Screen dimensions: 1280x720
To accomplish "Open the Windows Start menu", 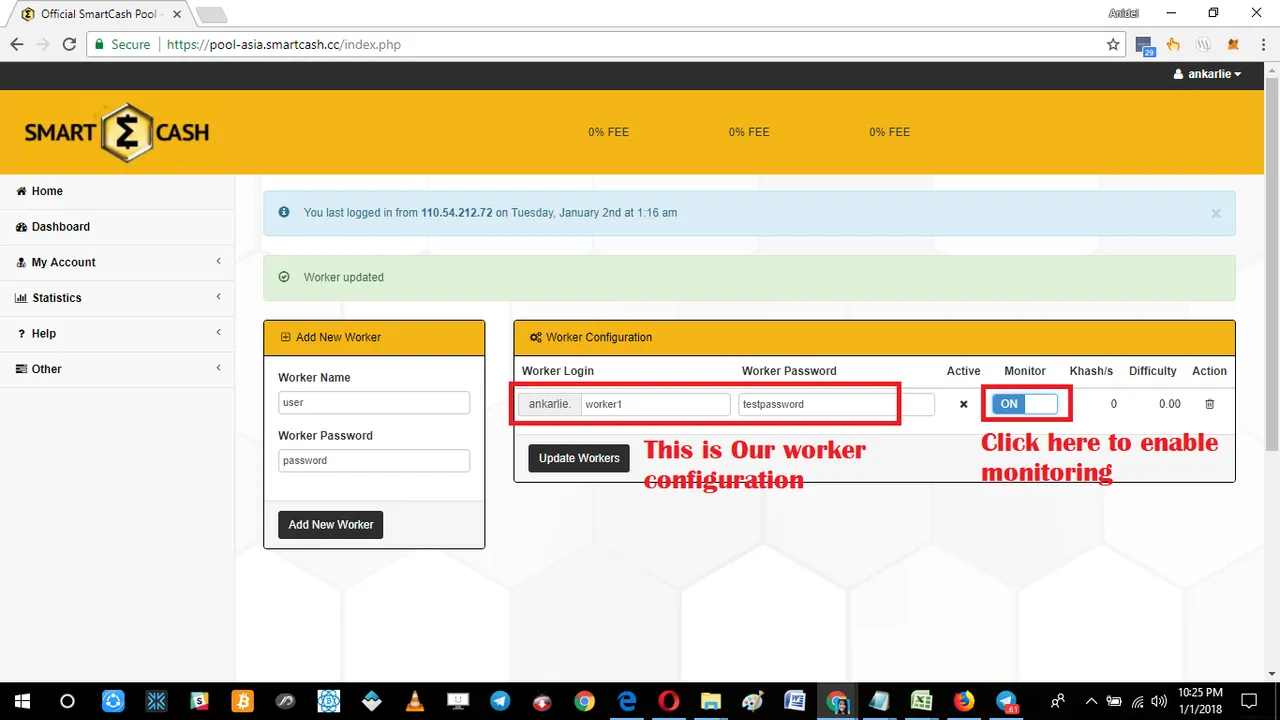I will [x=21, y=701].
